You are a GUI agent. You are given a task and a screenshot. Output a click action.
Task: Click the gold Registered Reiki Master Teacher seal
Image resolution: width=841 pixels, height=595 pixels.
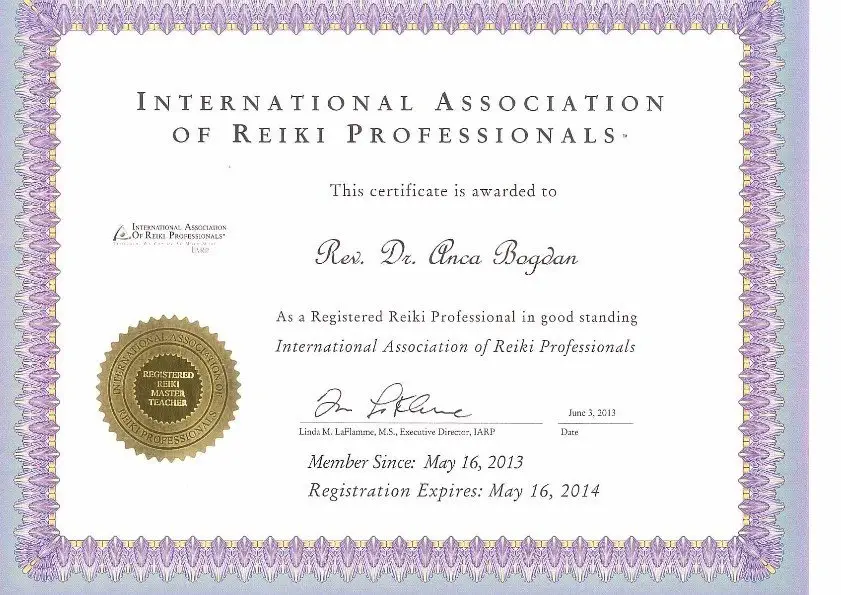[168, 389]
